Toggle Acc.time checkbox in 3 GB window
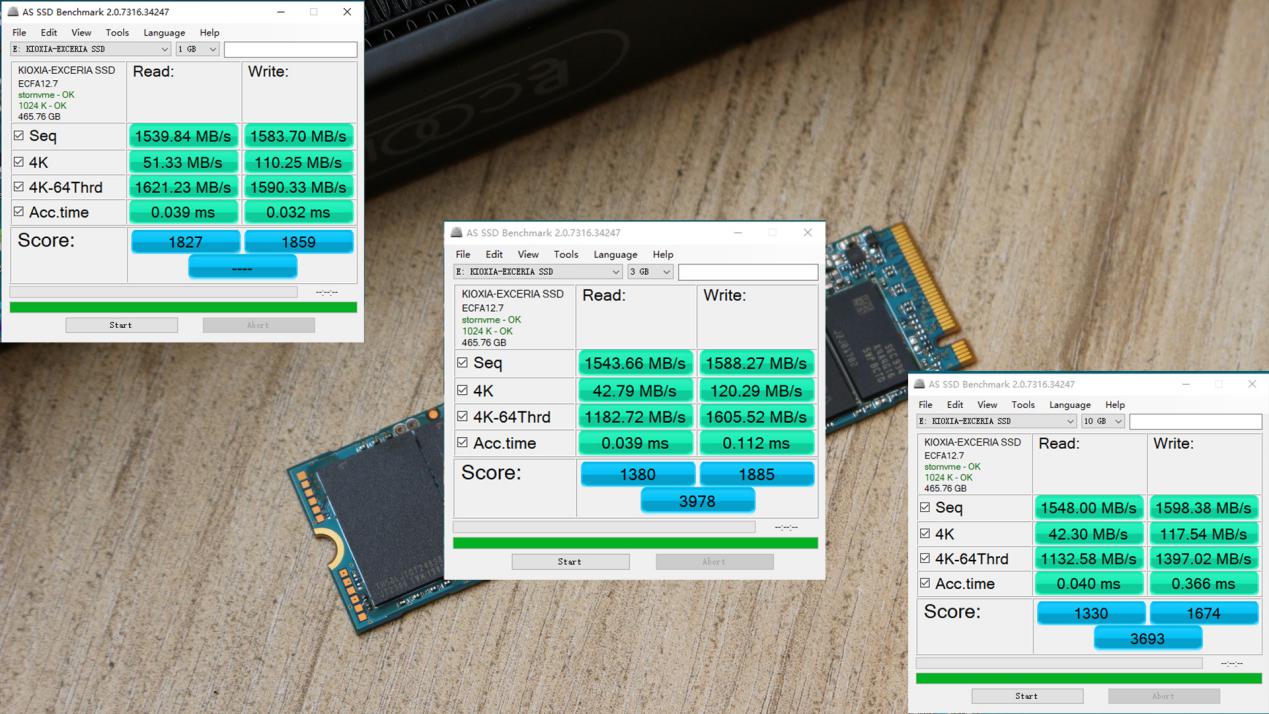 click(462, 443)
